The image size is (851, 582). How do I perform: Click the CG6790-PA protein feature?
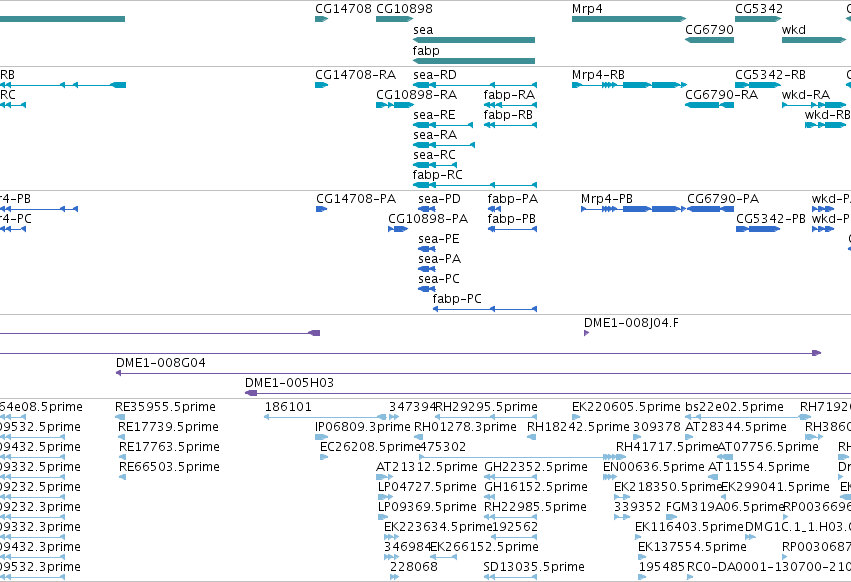pyautogui.click(x=710, y=209)
